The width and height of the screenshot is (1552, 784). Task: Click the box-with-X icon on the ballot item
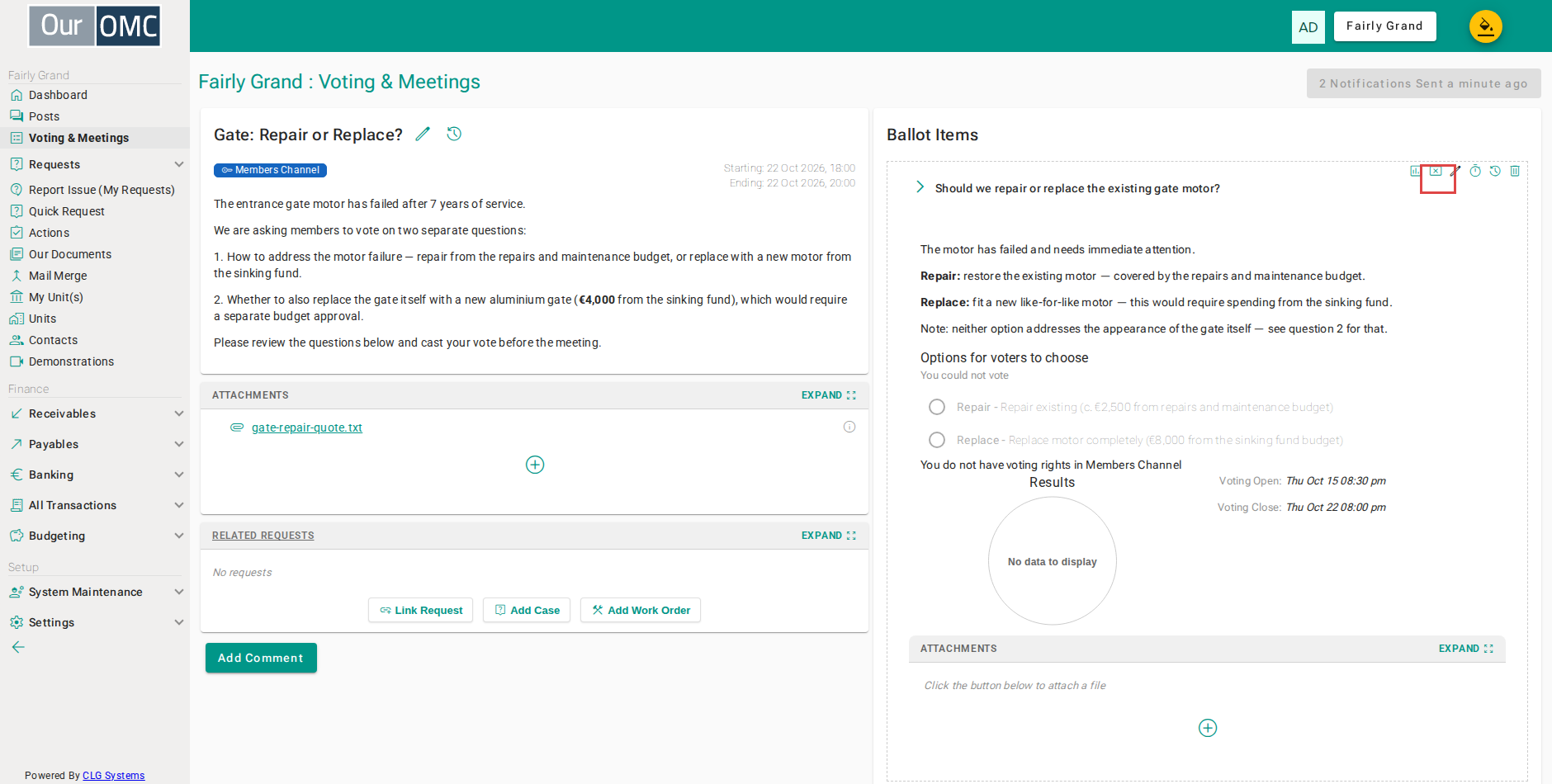click(1436, 171)
